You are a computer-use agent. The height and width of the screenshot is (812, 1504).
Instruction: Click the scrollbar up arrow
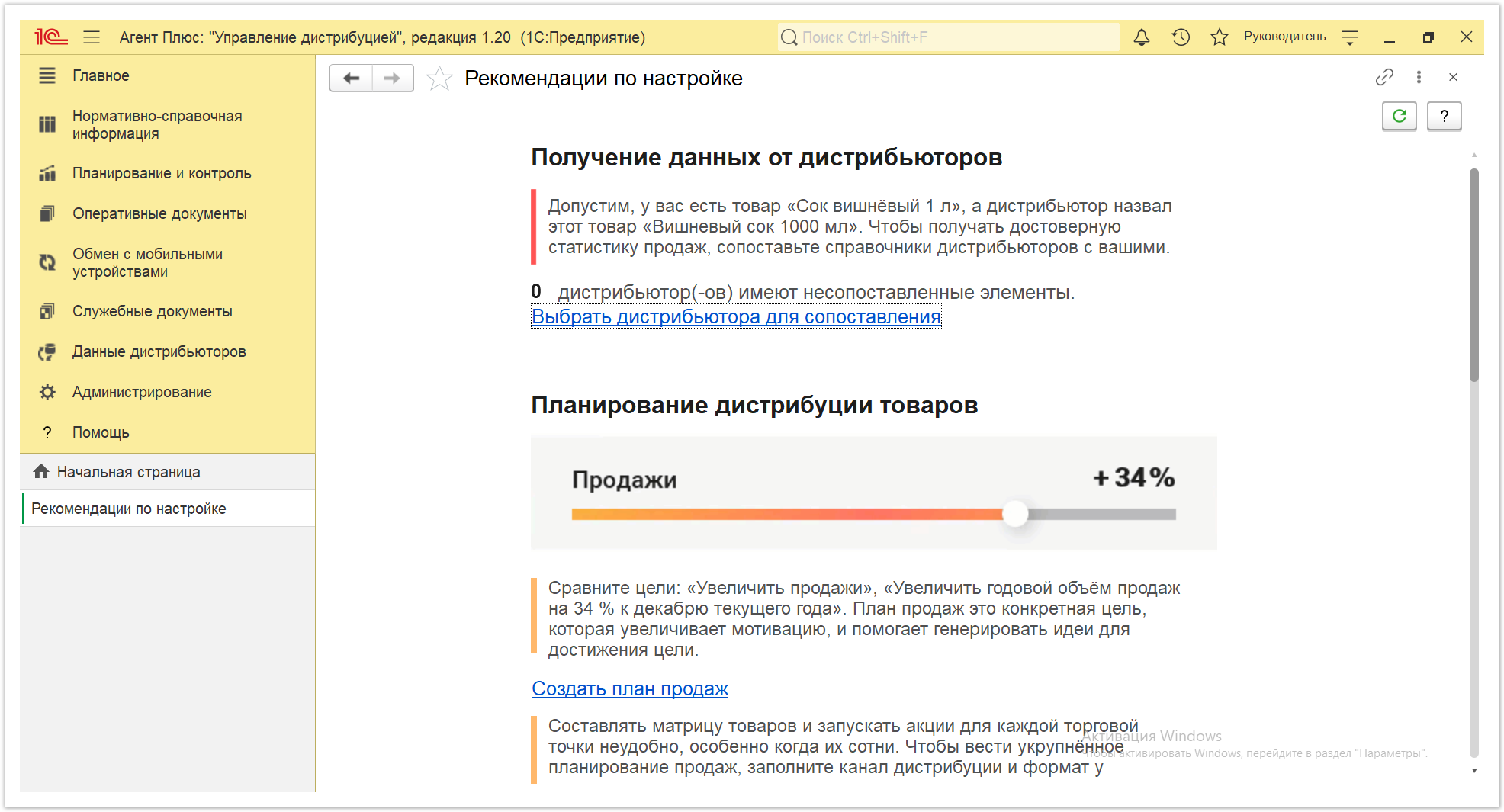[1474, 156]
